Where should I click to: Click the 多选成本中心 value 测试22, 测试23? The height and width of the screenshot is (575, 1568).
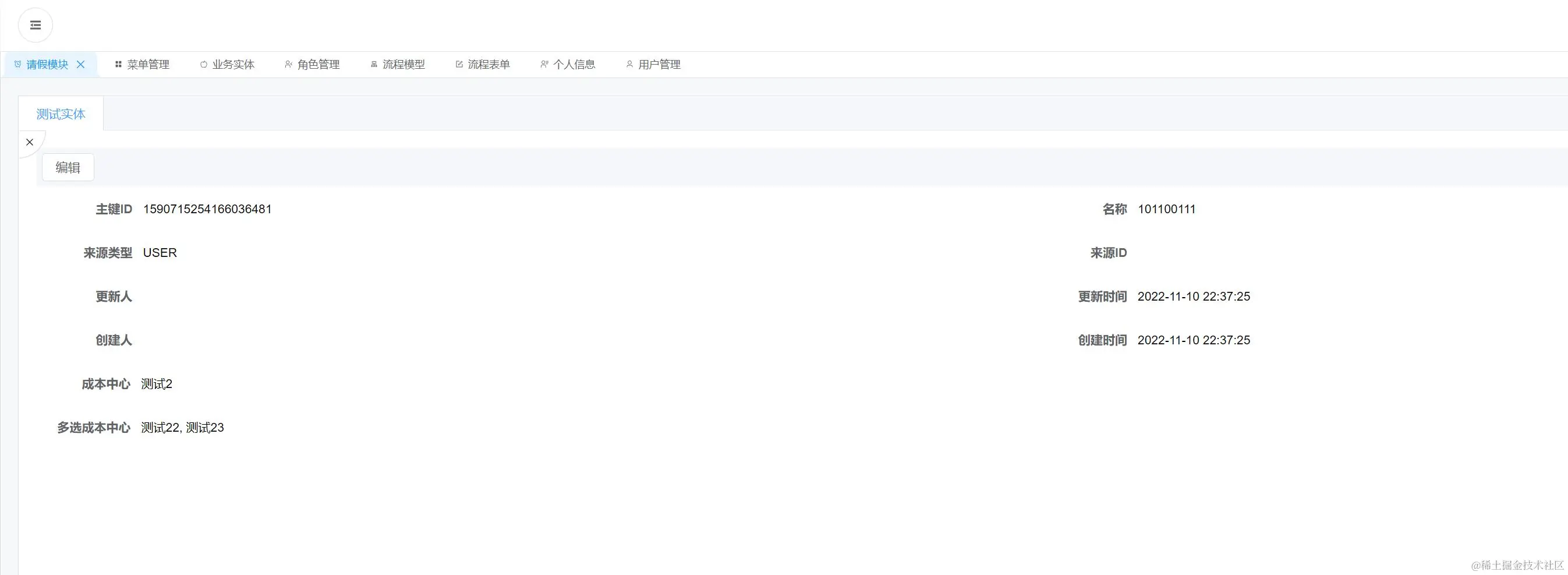point(183,428)
